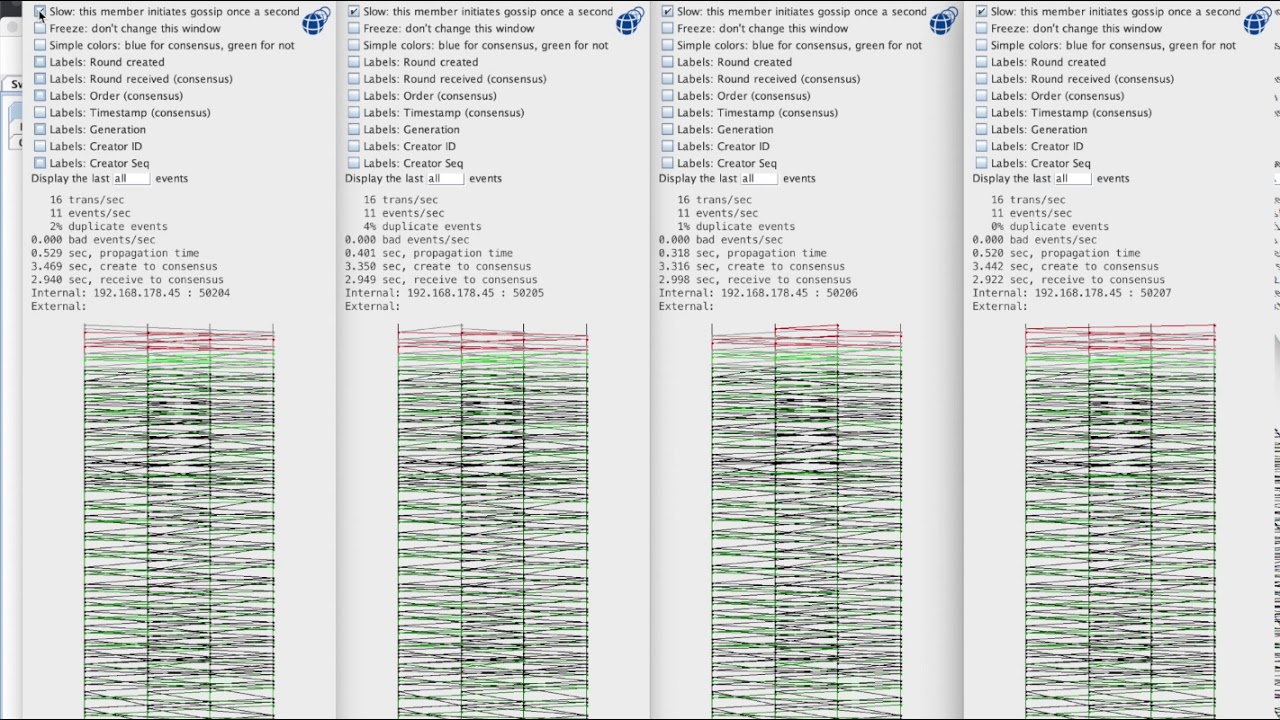Enable Freeze checkbox in port 50207 window

[x=982, y=29]
